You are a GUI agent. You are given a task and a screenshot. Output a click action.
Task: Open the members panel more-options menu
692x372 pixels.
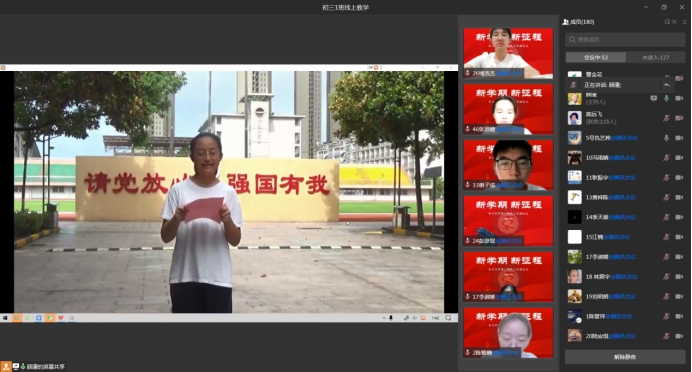[684, 22]
